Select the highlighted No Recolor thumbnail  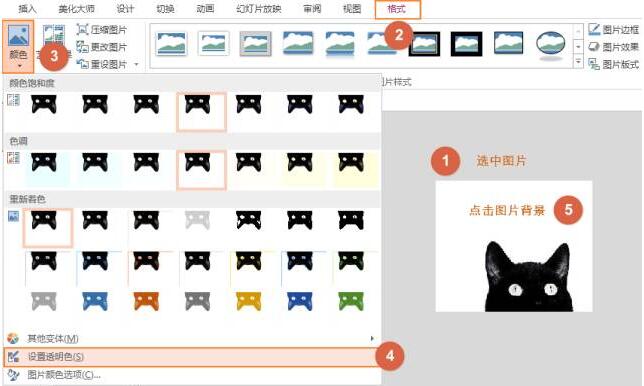[48, 227]
